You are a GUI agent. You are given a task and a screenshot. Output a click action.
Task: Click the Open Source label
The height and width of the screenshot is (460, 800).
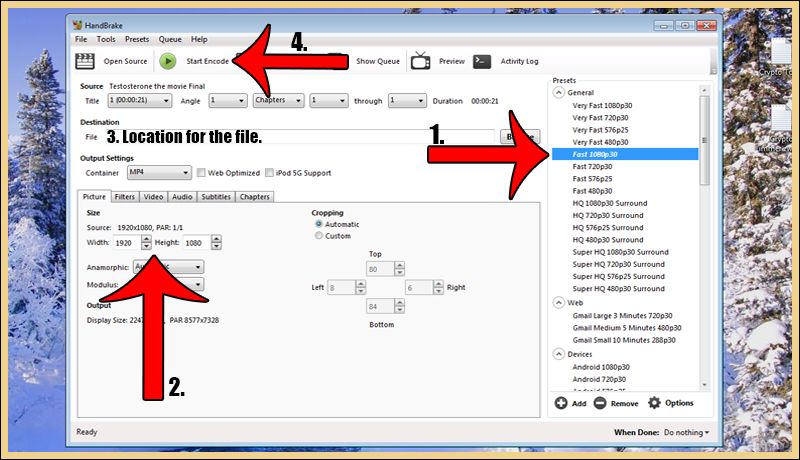125,61
